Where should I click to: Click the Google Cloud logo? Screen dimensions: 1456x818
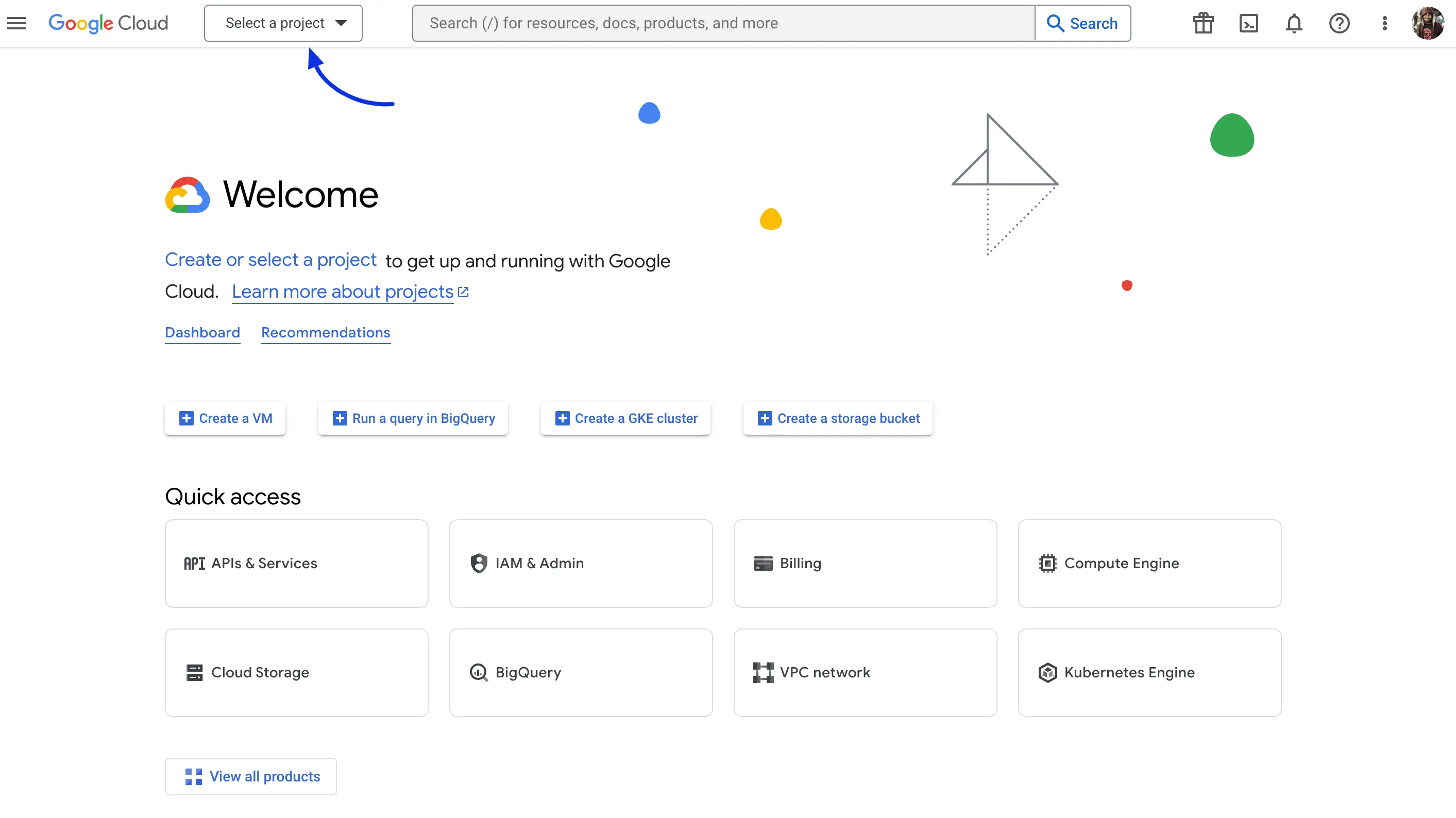pyautogui.click(x=108, y=23)
